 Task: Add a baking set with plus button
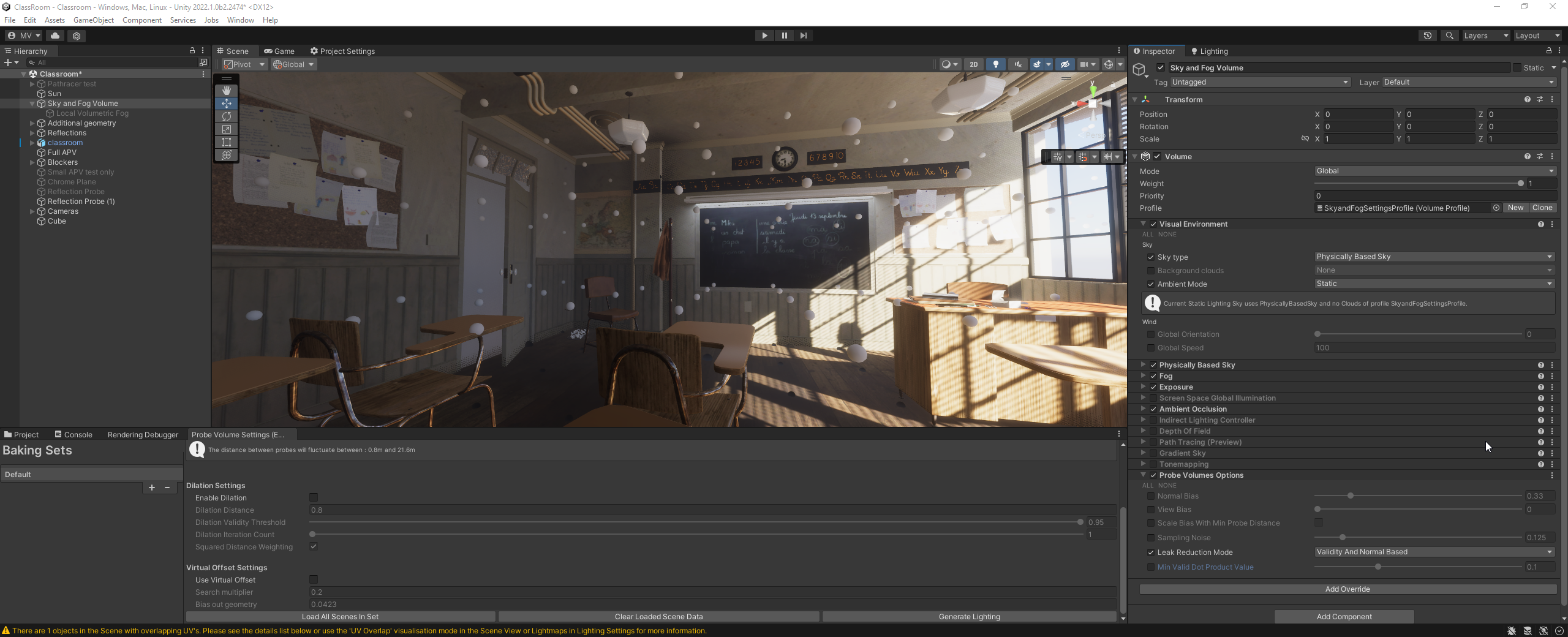[152, 488]
